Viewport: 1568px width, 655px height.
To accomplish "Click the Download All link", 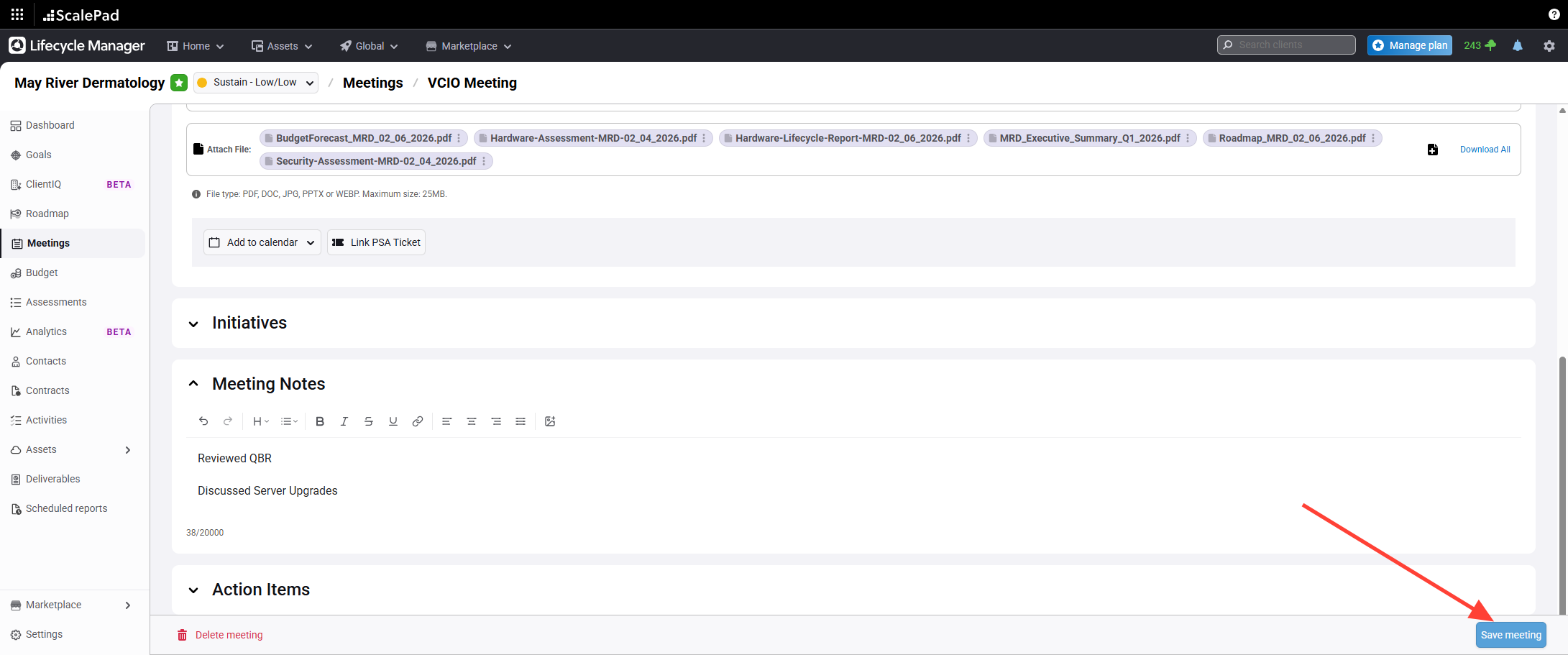I will pyautogui.click(x=1485, y=150).
